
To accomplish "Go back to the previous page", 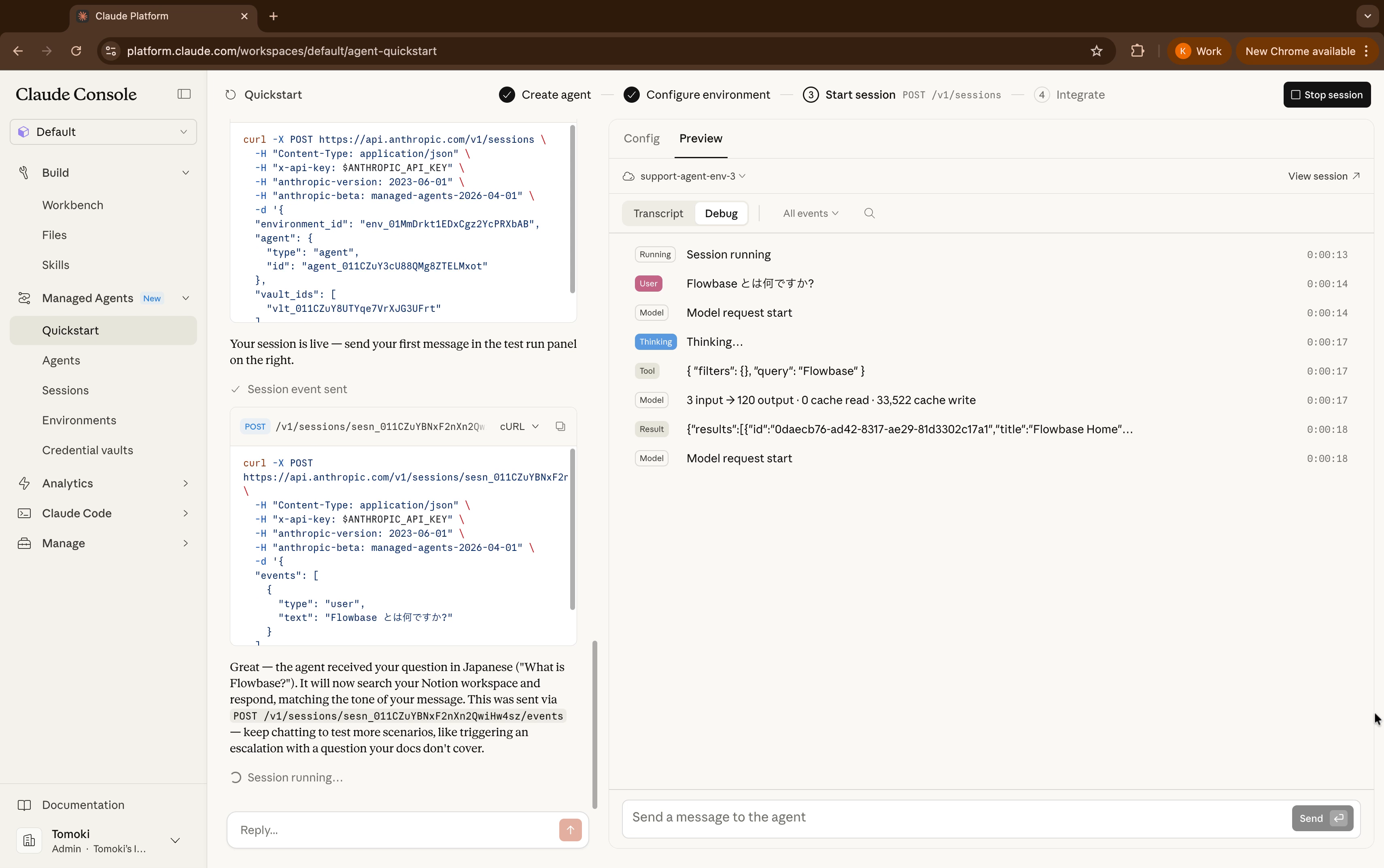I will tap(18, 51).
